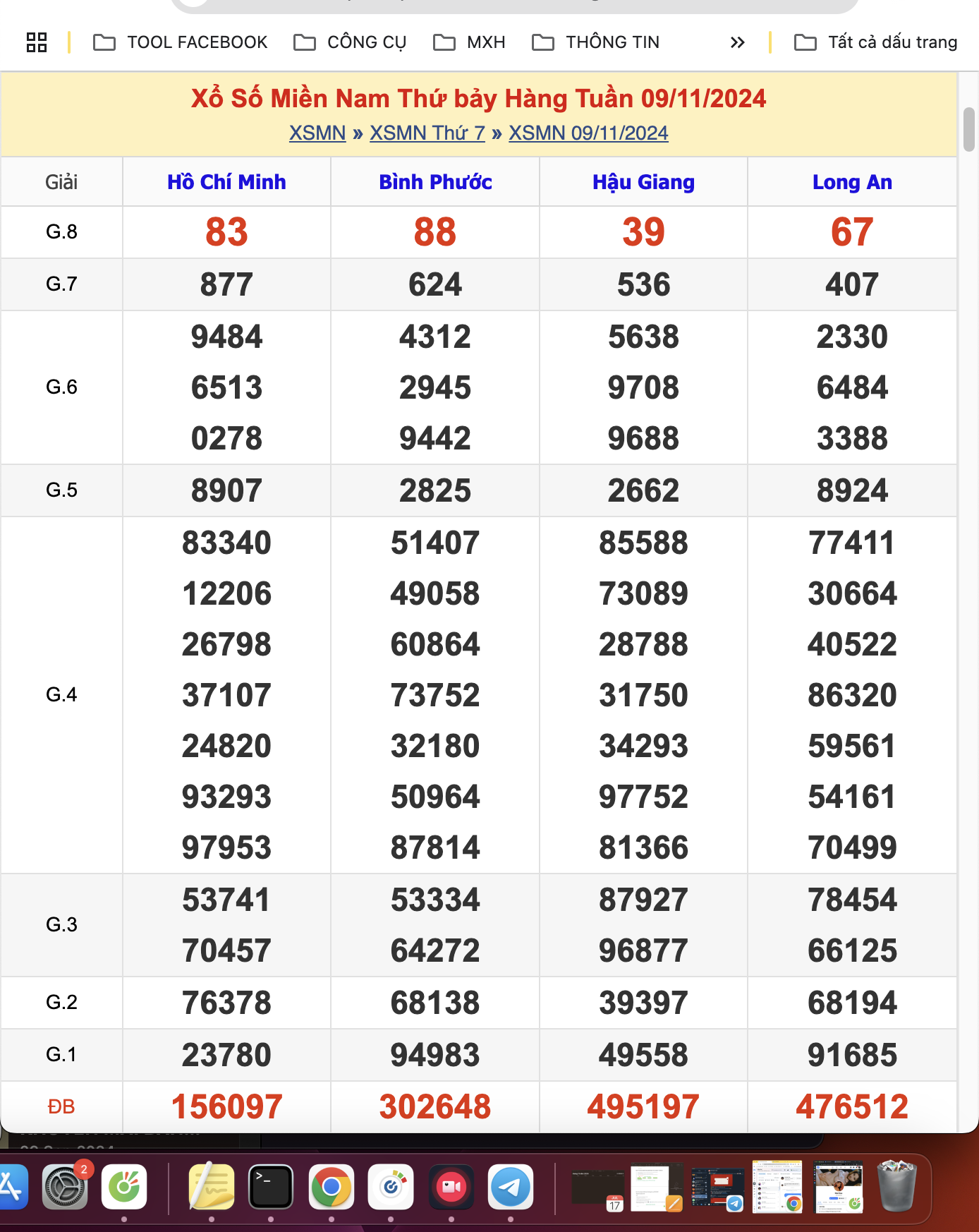Open Telegram from the dock
The image size is (979, 1232).
[511, 1187]
